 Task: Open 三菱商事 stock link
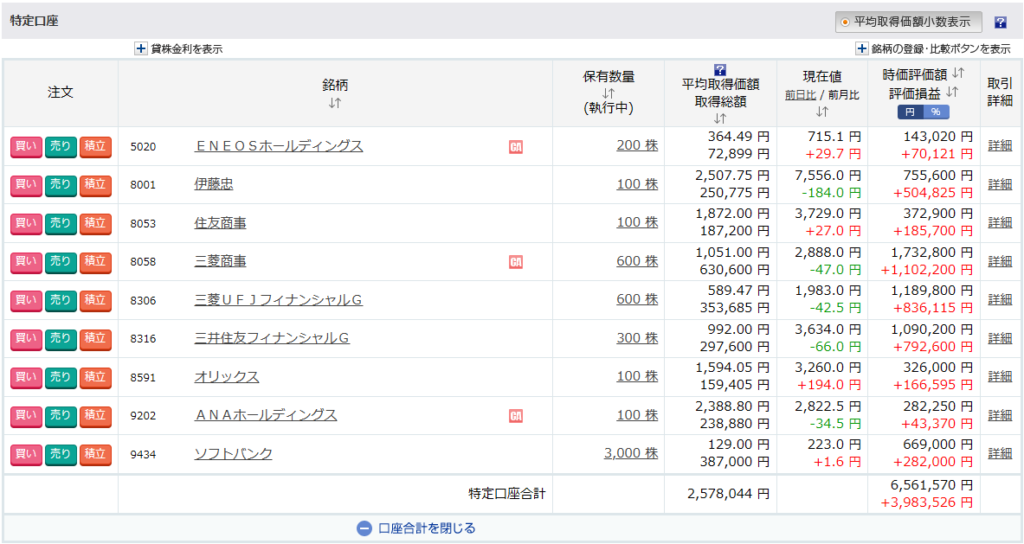tap(220, 262)
